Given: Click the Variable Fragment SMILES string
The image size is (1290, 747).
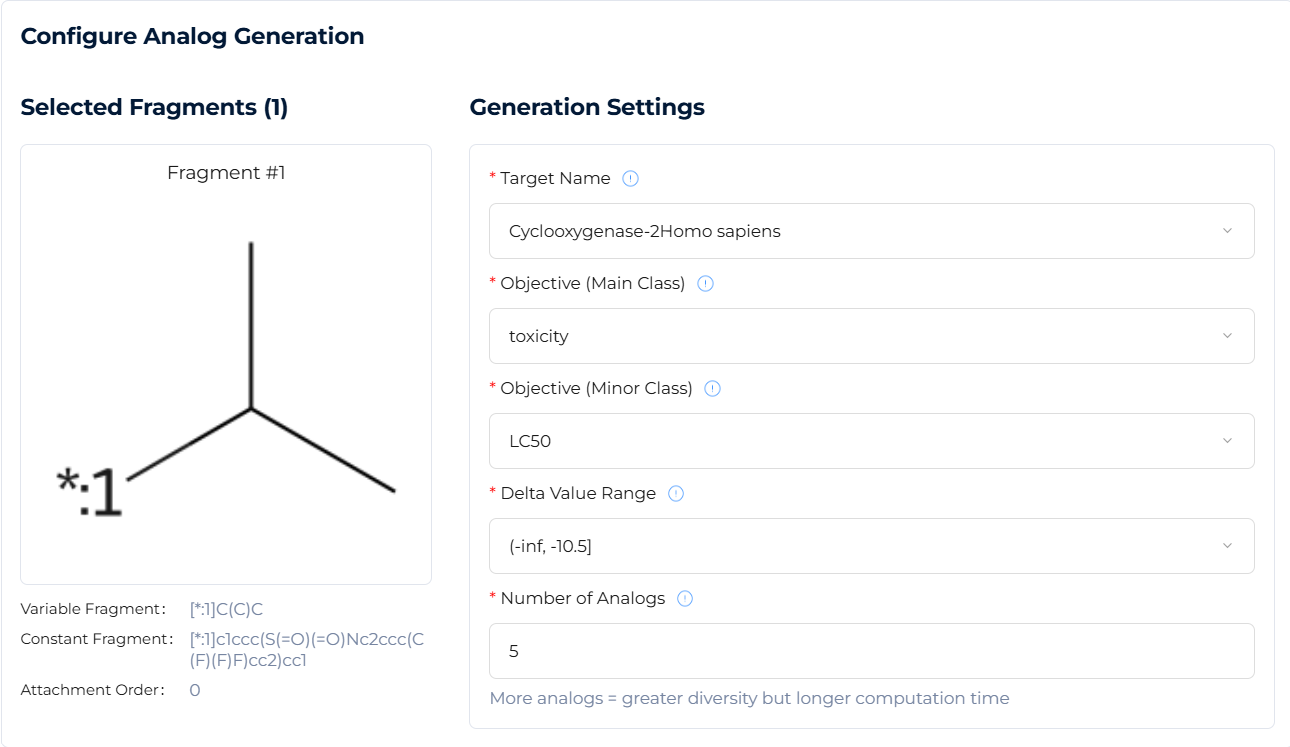Looking at the screenshot, I should 226,609.
